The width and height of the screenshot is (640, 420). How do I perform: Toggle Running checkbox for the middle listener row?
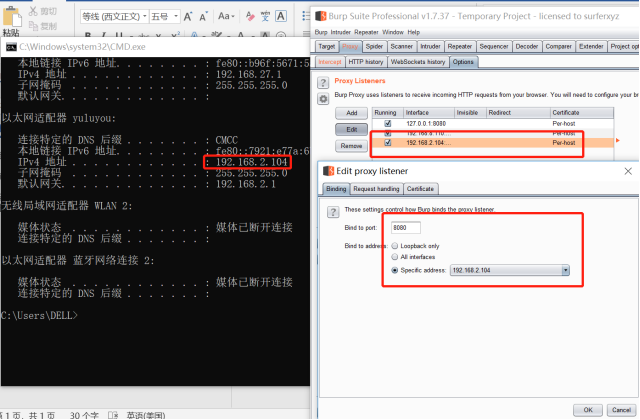[388, 133]
